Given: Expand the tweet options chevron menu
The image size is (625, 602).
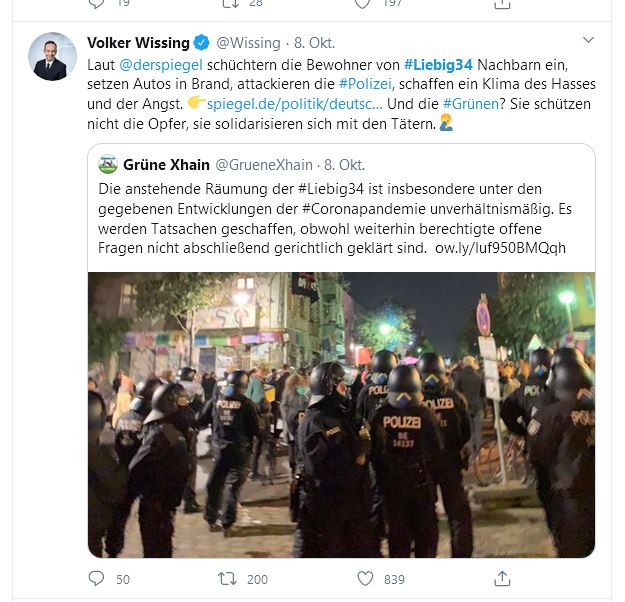Looking at the screenshot, I should 588,40.
